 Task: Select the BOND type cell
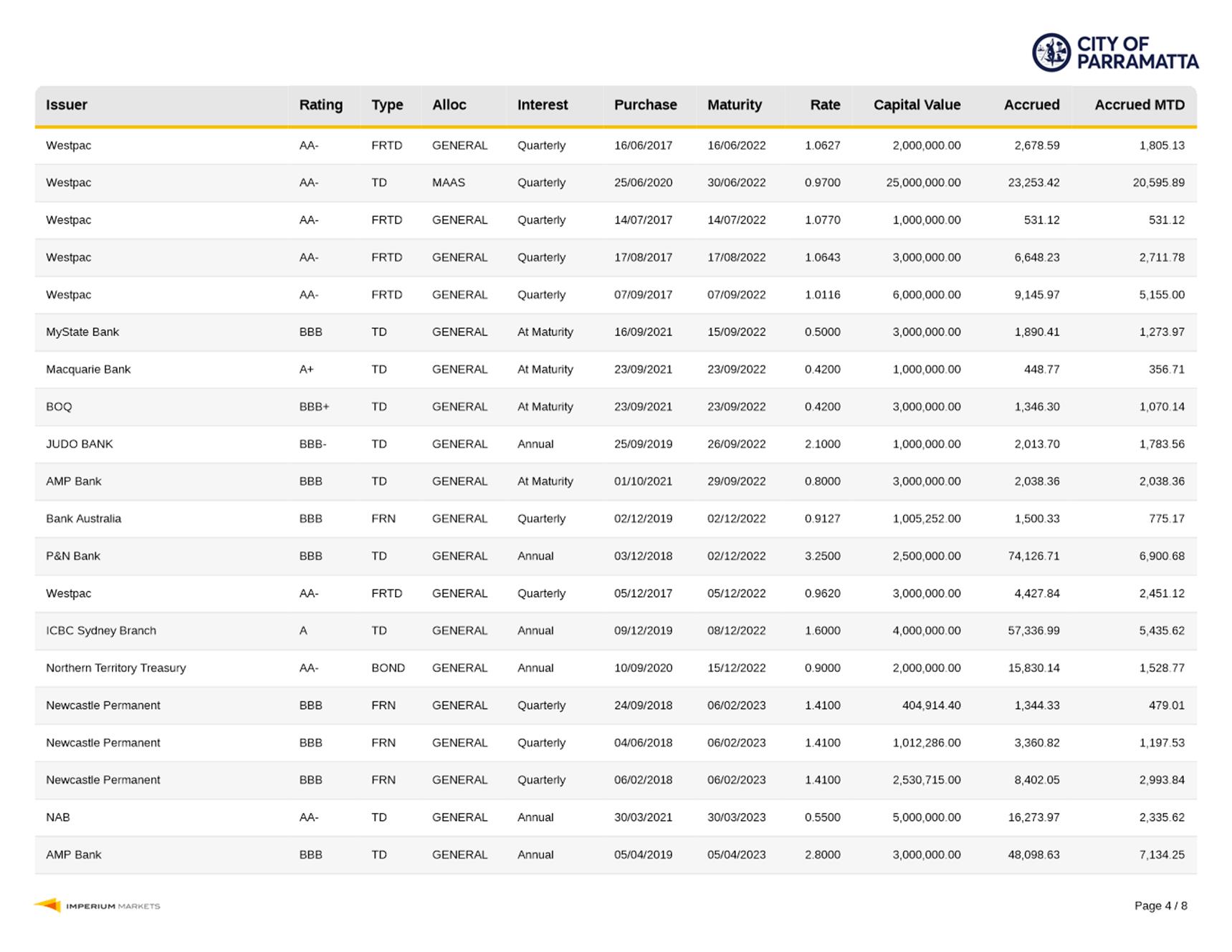pos(388,668)
